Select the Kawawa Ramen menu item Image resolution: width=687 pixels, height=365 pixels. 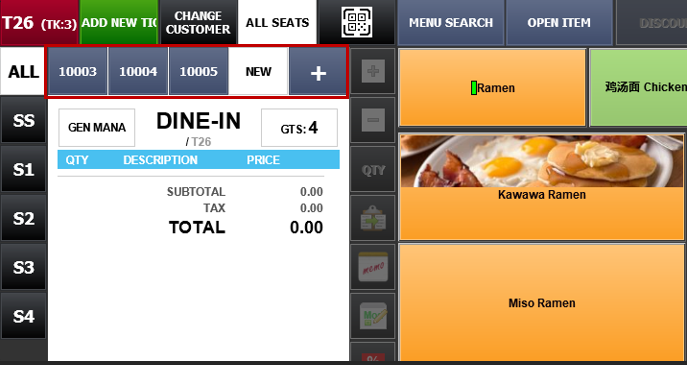tap(542, 187)
